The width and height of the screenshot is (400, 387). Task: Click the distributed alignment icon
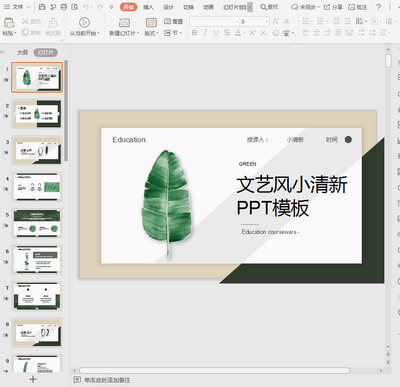click(x=349, y=33)
